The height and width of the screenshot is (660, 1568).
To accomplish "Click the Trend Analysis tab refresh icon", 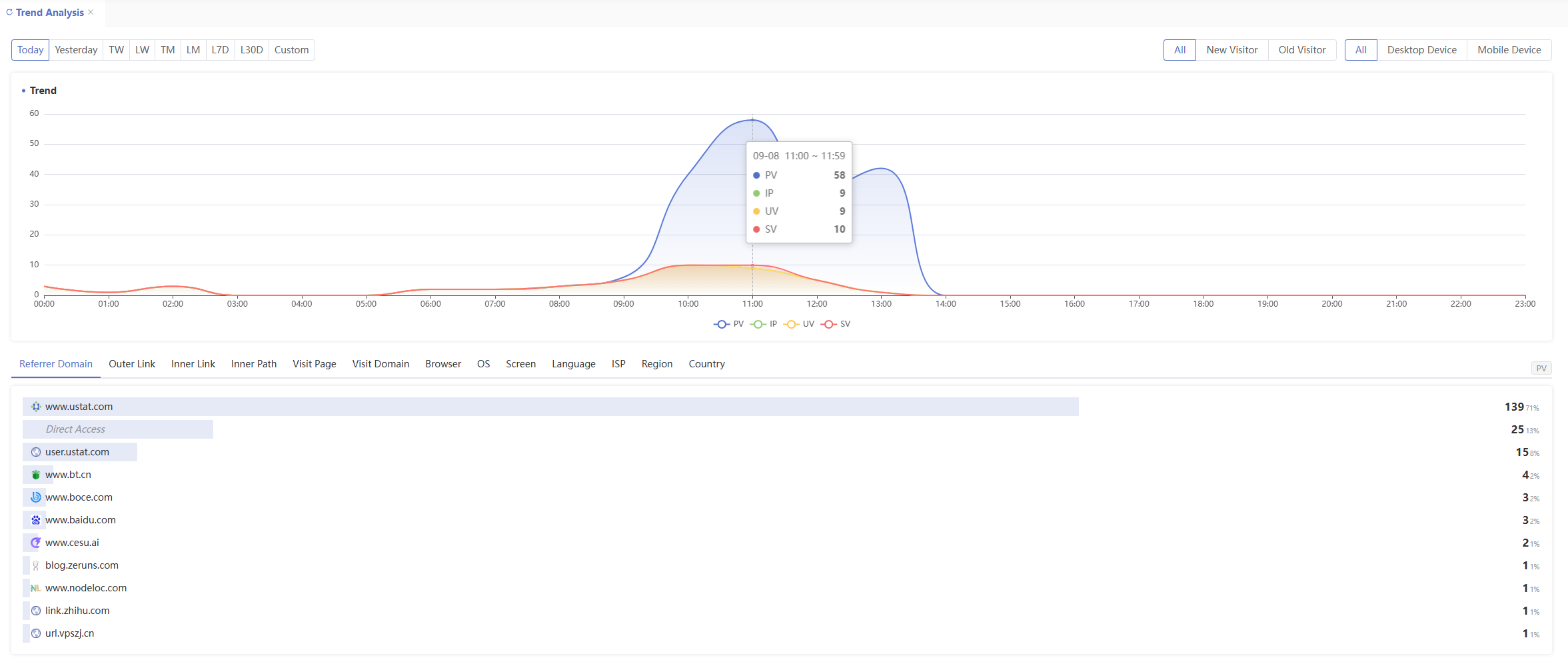I will tap(9, 13).
